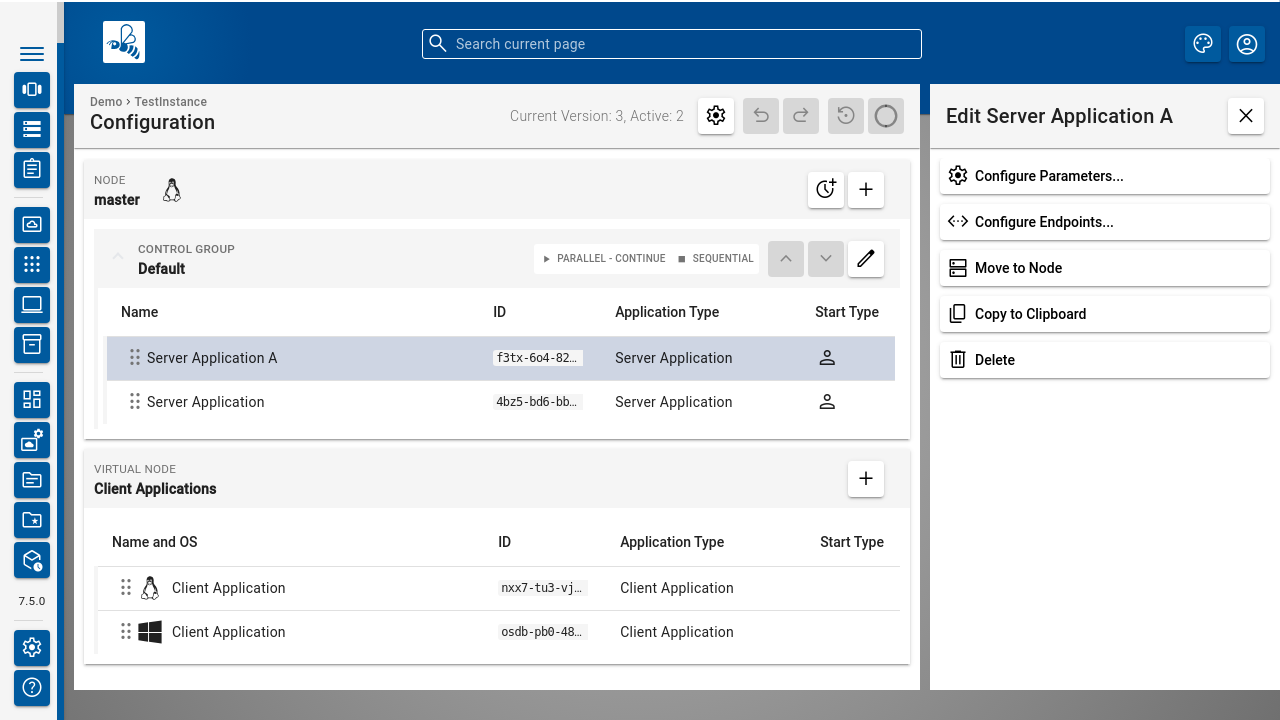
Task: Click the undo arrow button
Action: [761, 116]
